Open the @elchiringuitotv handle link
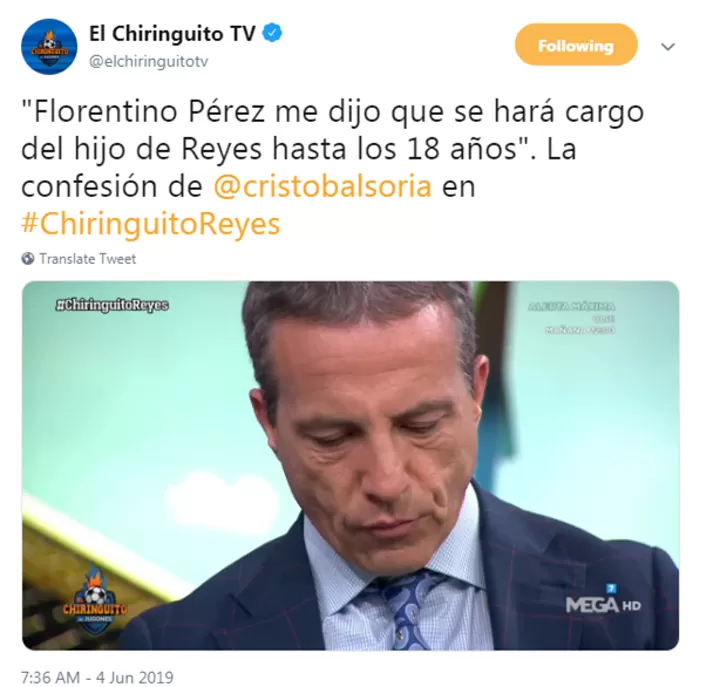The width and height of the screenshot is (720, 687). [148, 62]
